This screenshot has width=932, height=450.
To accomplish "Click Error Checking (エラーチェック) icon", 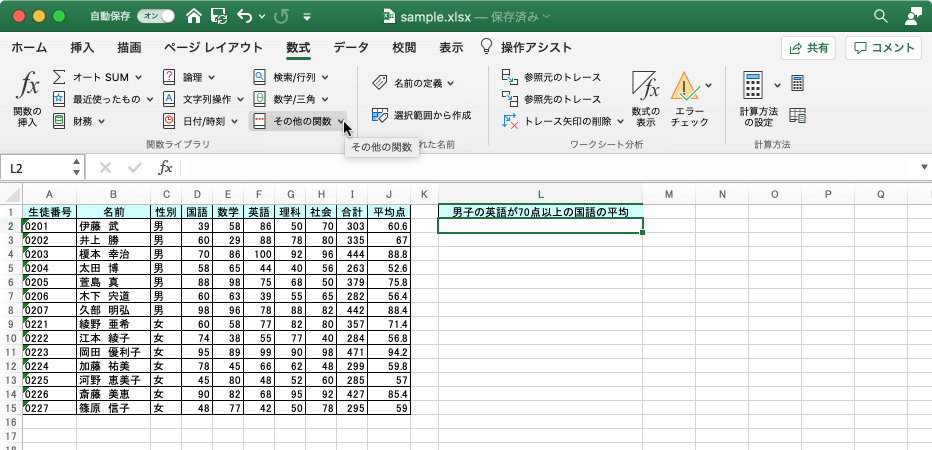I will pos(685,87).
